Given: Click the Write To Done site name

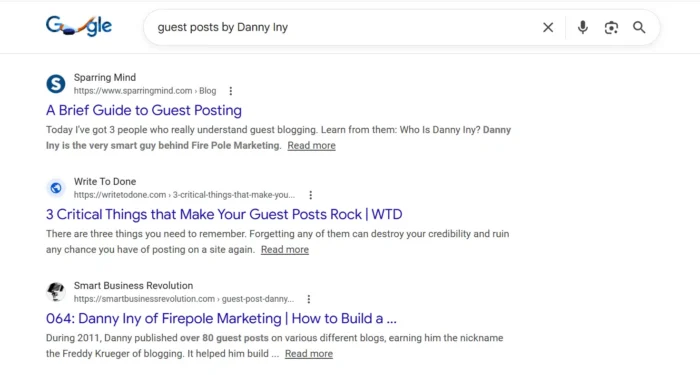Looking at the screenshot, I should point(105,181).
